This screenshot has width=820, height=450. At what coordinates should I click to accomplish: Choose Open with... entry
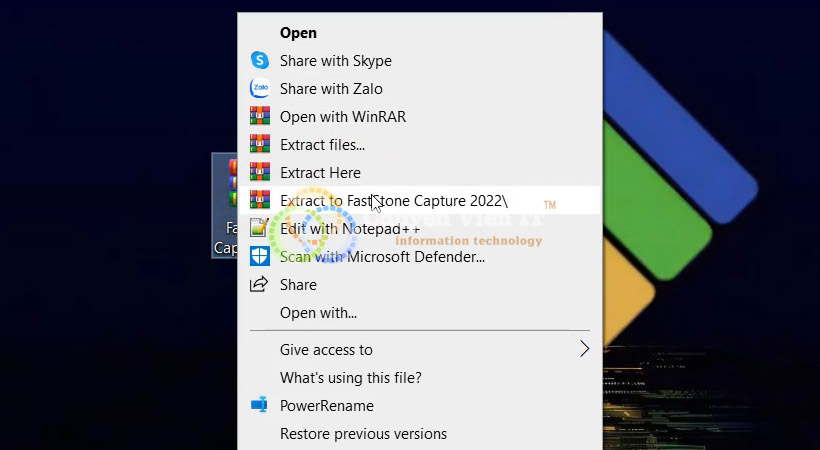(420, 313)
